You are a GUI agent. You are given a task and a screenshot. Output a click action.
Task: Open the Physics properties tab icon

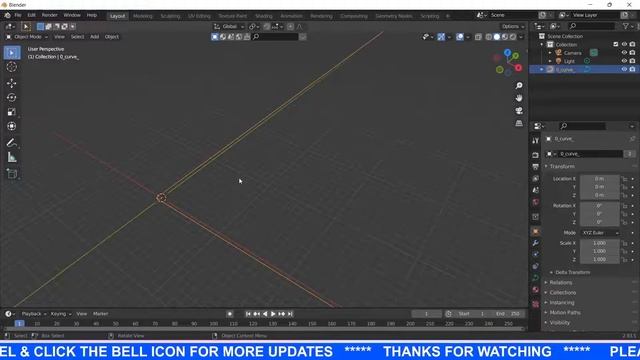click(x=536, y=266)
